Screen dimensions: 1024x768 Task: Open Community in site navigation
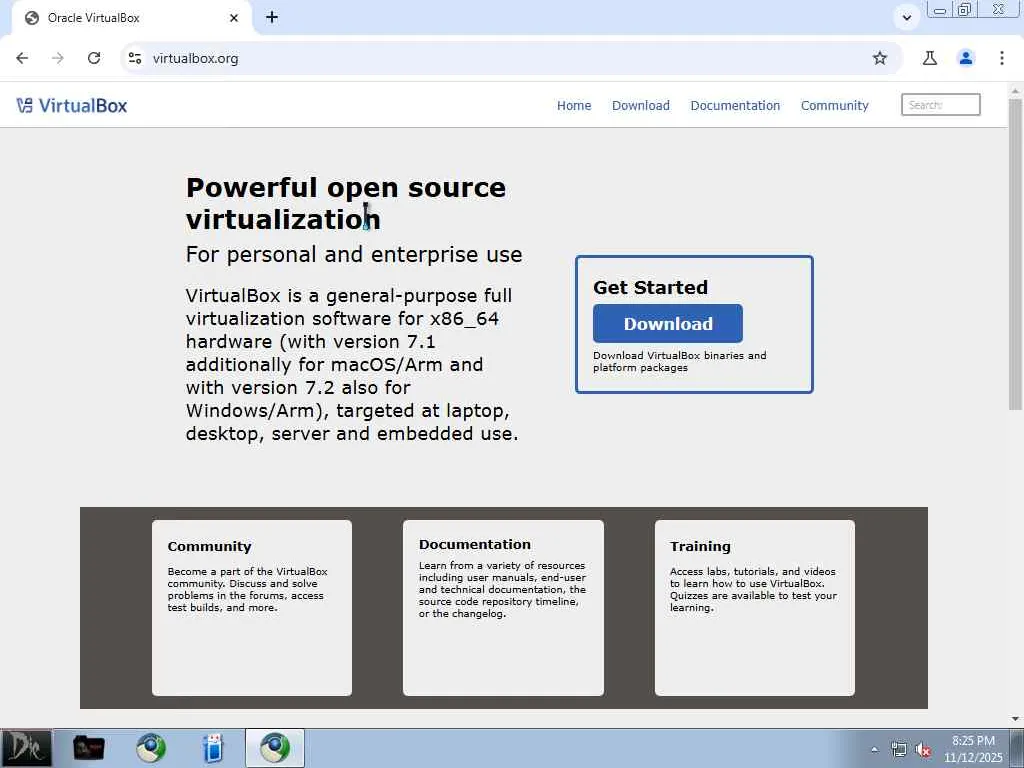click(834, 105)
